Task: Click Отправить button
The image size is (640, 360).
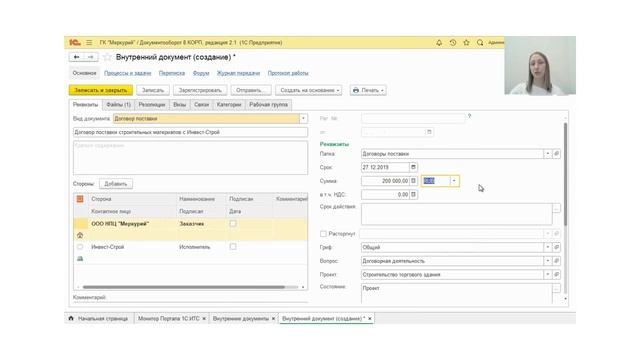Action: point(251,90)
